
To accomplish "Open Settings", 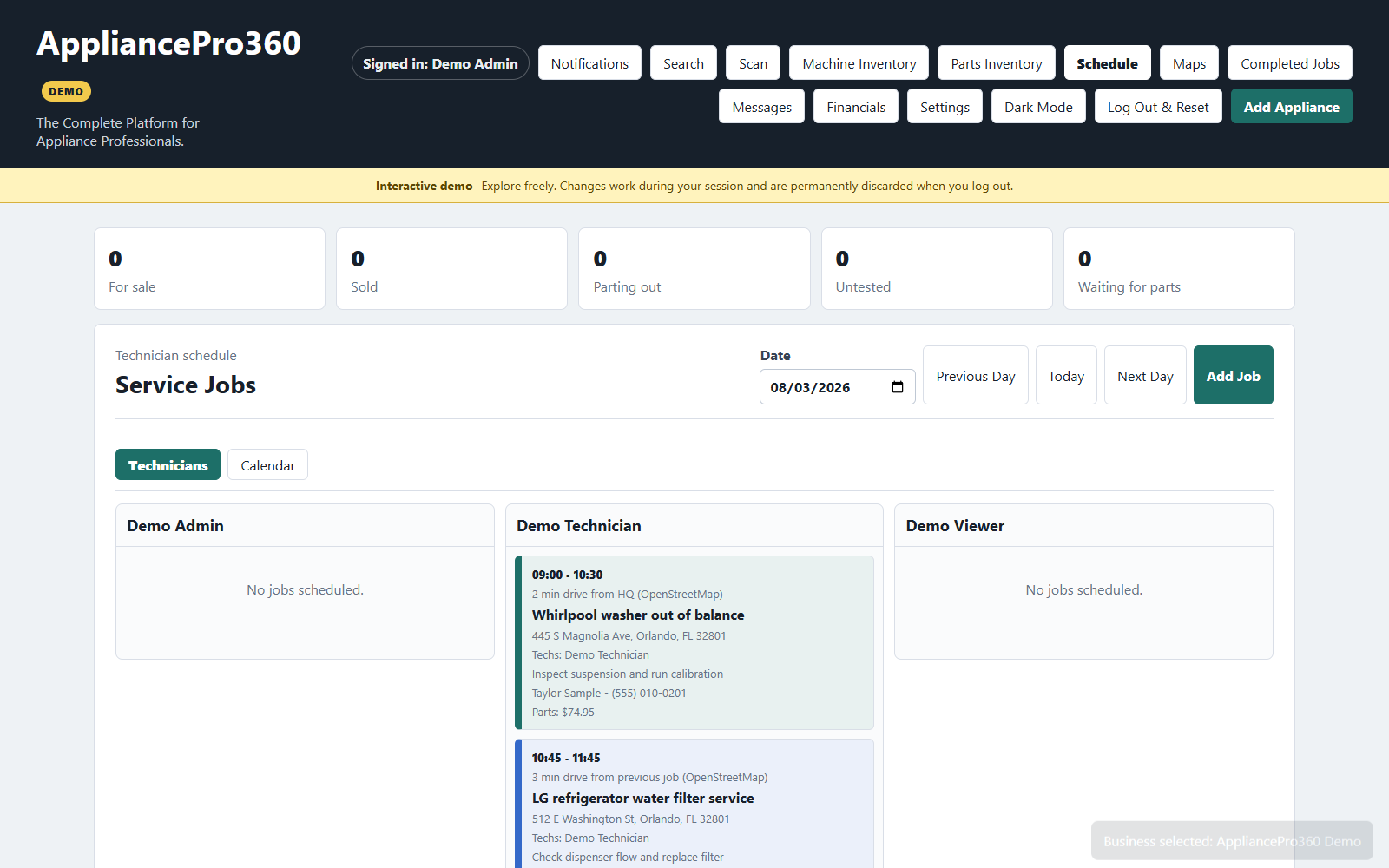I will (x=945, y=107).
